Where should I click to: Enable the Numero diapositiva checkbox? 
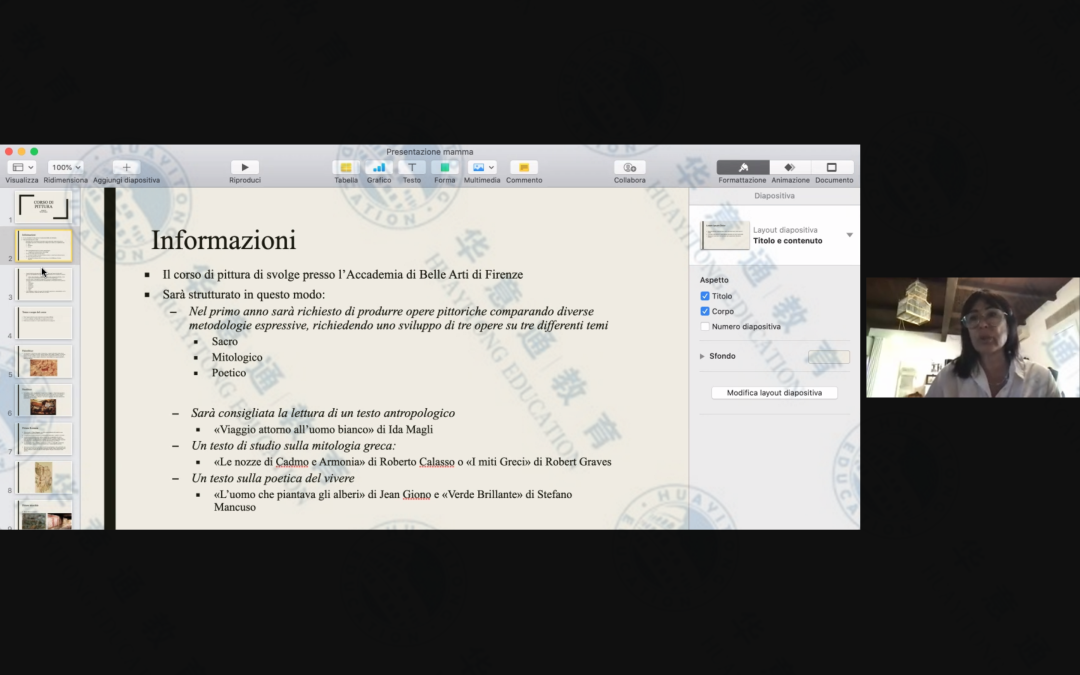[x=705, y=326]
